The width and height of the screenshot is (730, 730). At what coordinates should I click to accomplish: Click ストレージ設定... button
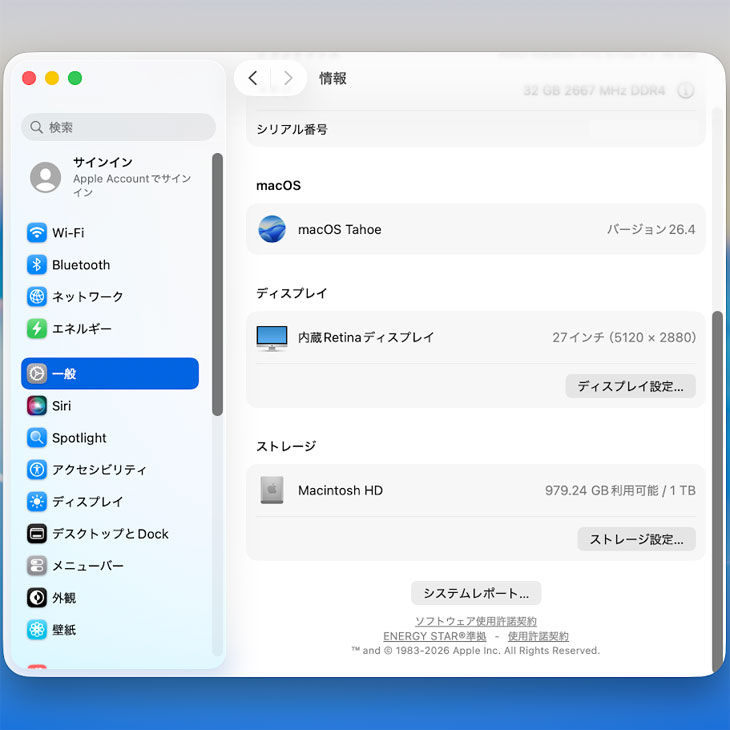(636, 539)
